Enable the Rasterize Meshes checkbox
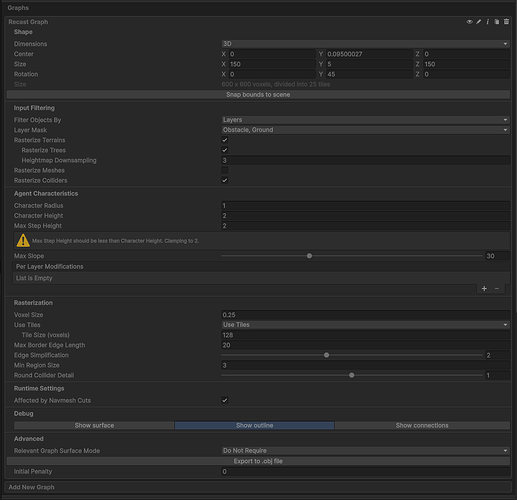Image resolution: width=517 pixels, height=500 pixels. 225,170
